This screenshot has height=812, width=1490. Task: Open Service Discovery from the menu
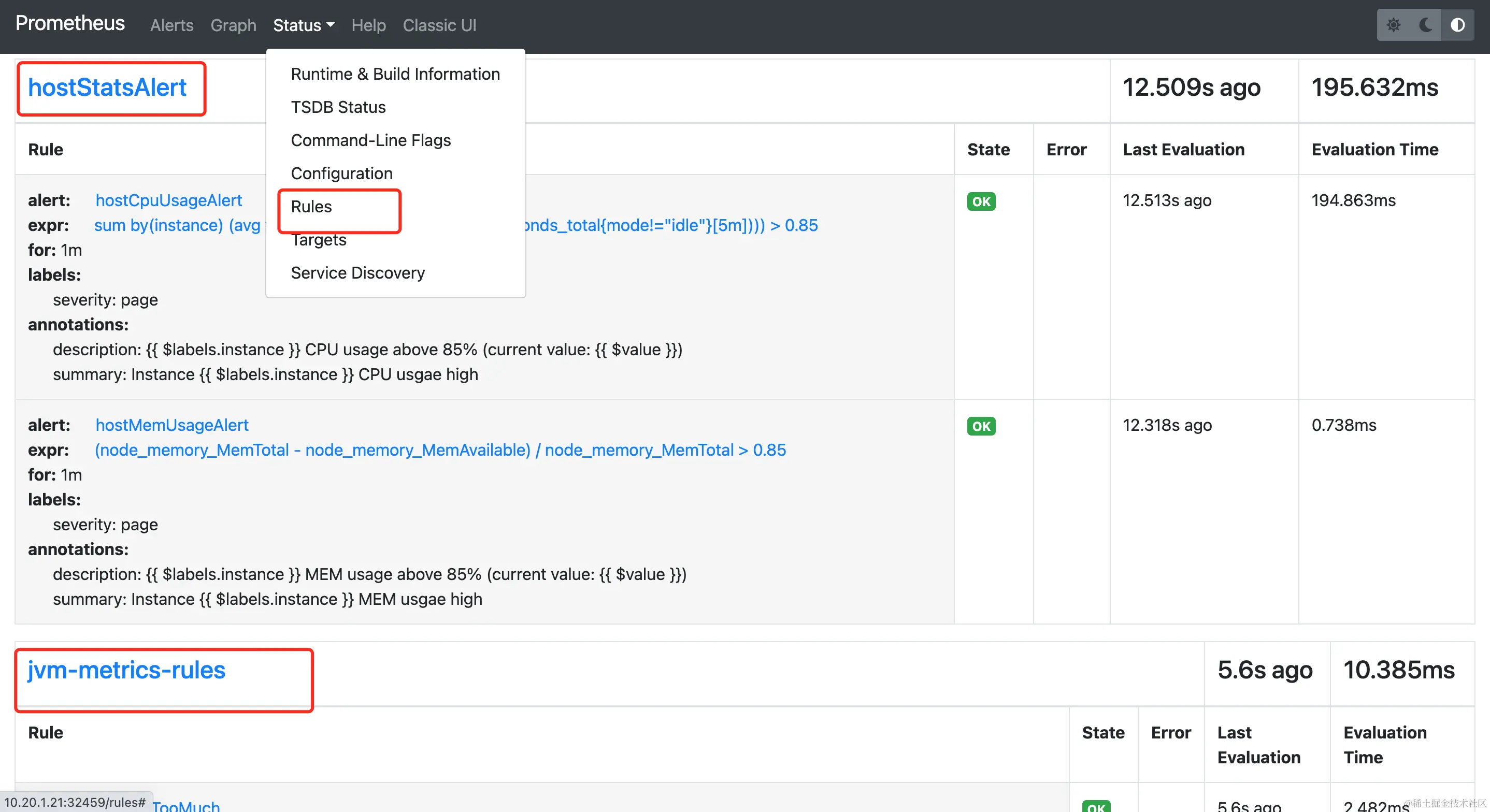tap(357, 273)
